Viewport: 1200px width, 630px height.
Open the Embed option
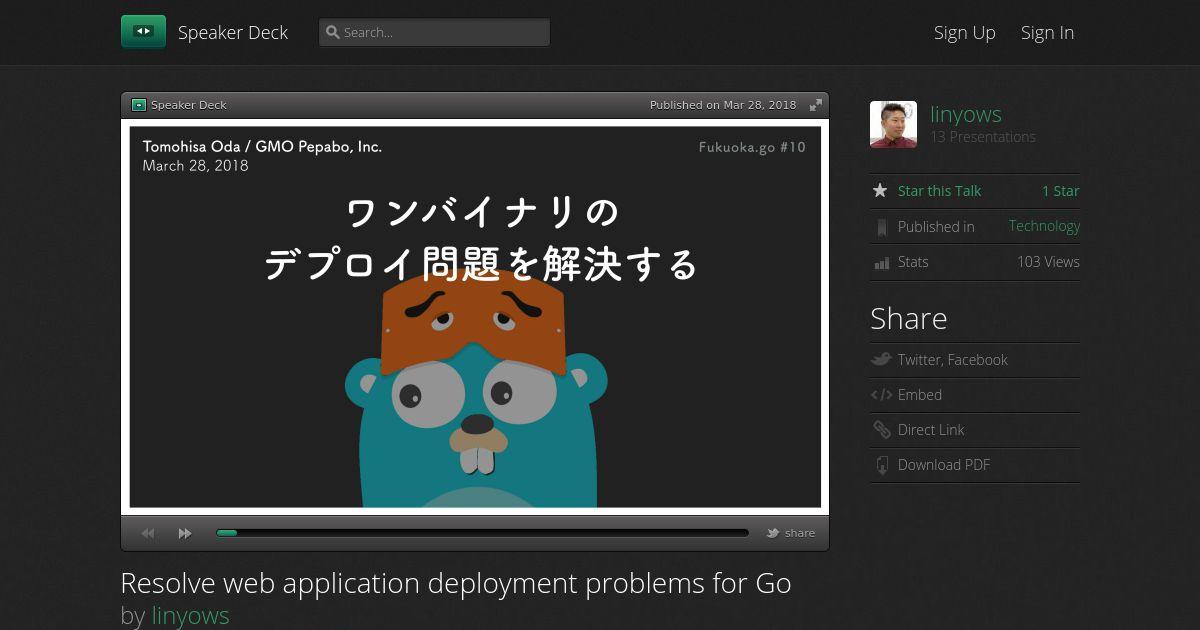tap(920, 395)
